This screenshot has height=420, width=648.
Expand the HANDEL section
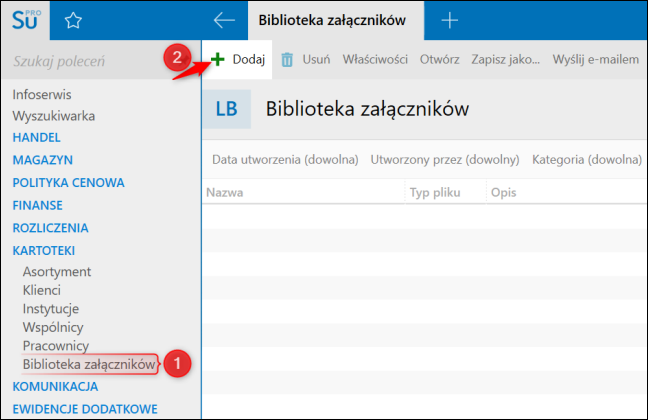coord(36,138)
